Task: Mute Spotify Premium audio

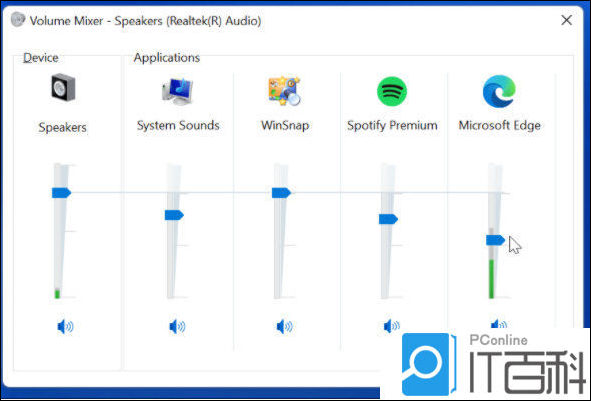Action: (x=392, y=326)
